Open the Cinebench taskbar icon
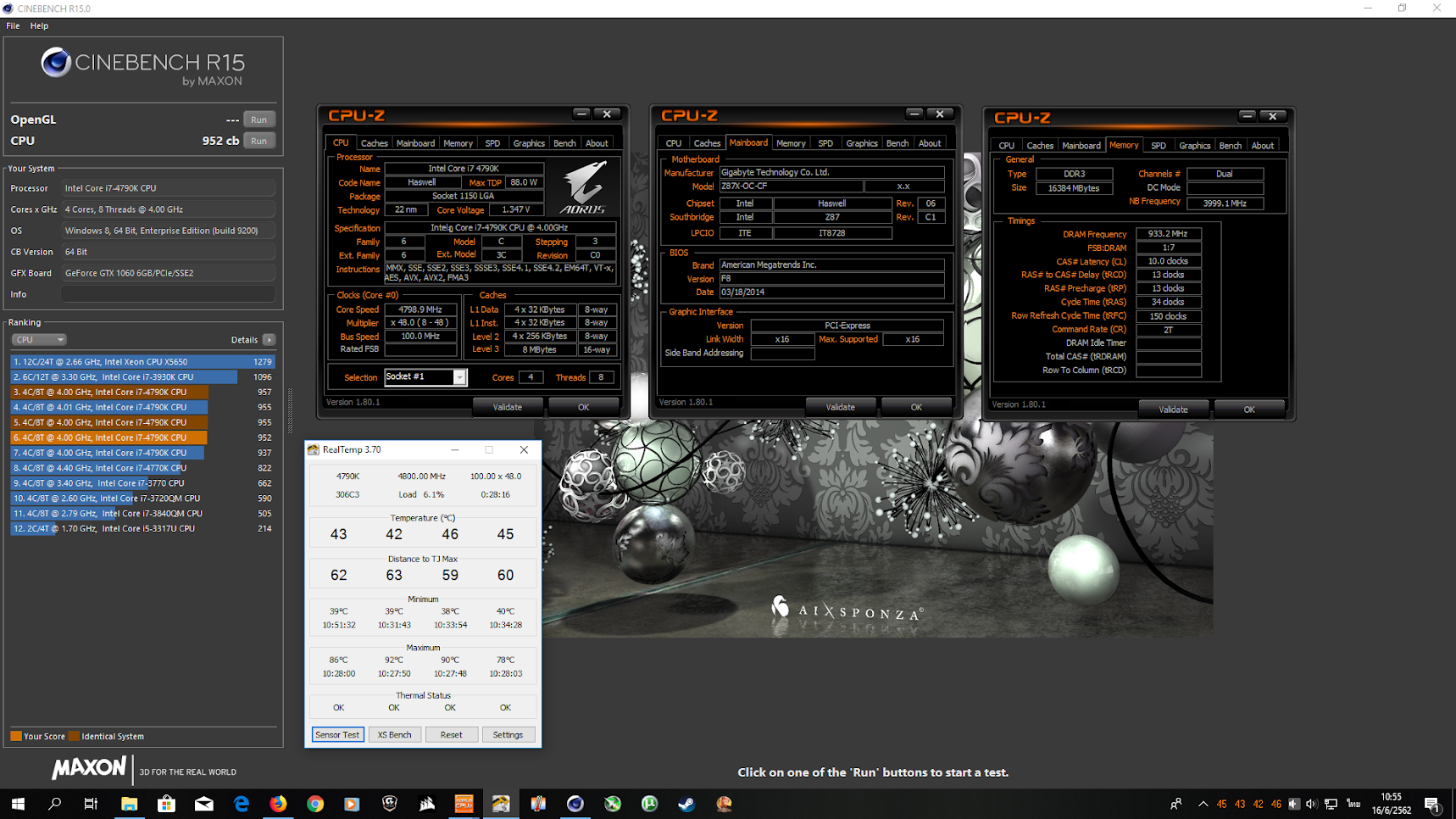Viewport: 1456px width, 819px height. tap(575, 804)
